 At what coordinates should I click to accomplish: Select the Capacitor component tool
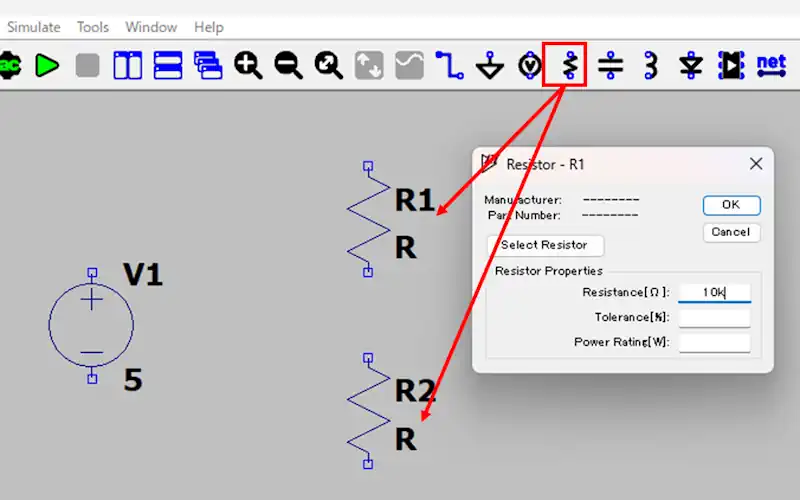click(610, 66)
